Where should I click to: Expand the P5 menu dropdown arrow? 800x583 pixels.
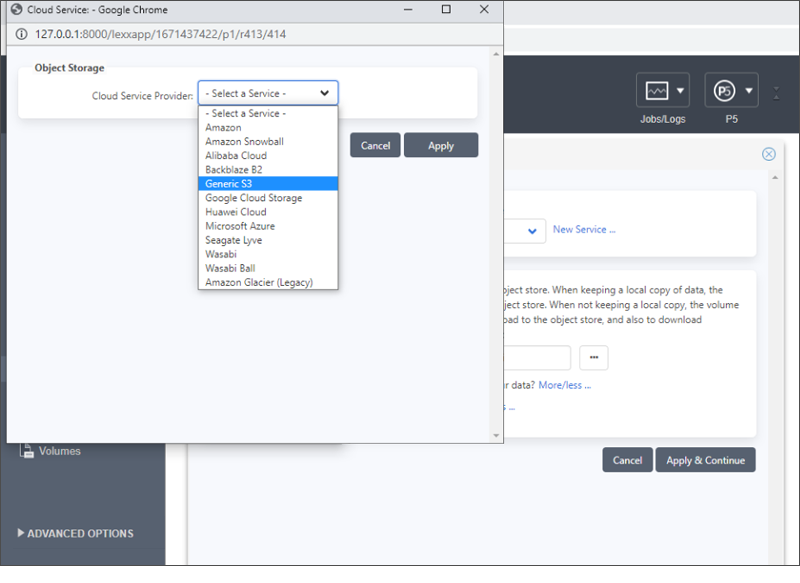pyautogui.click(x=748, y=91)
